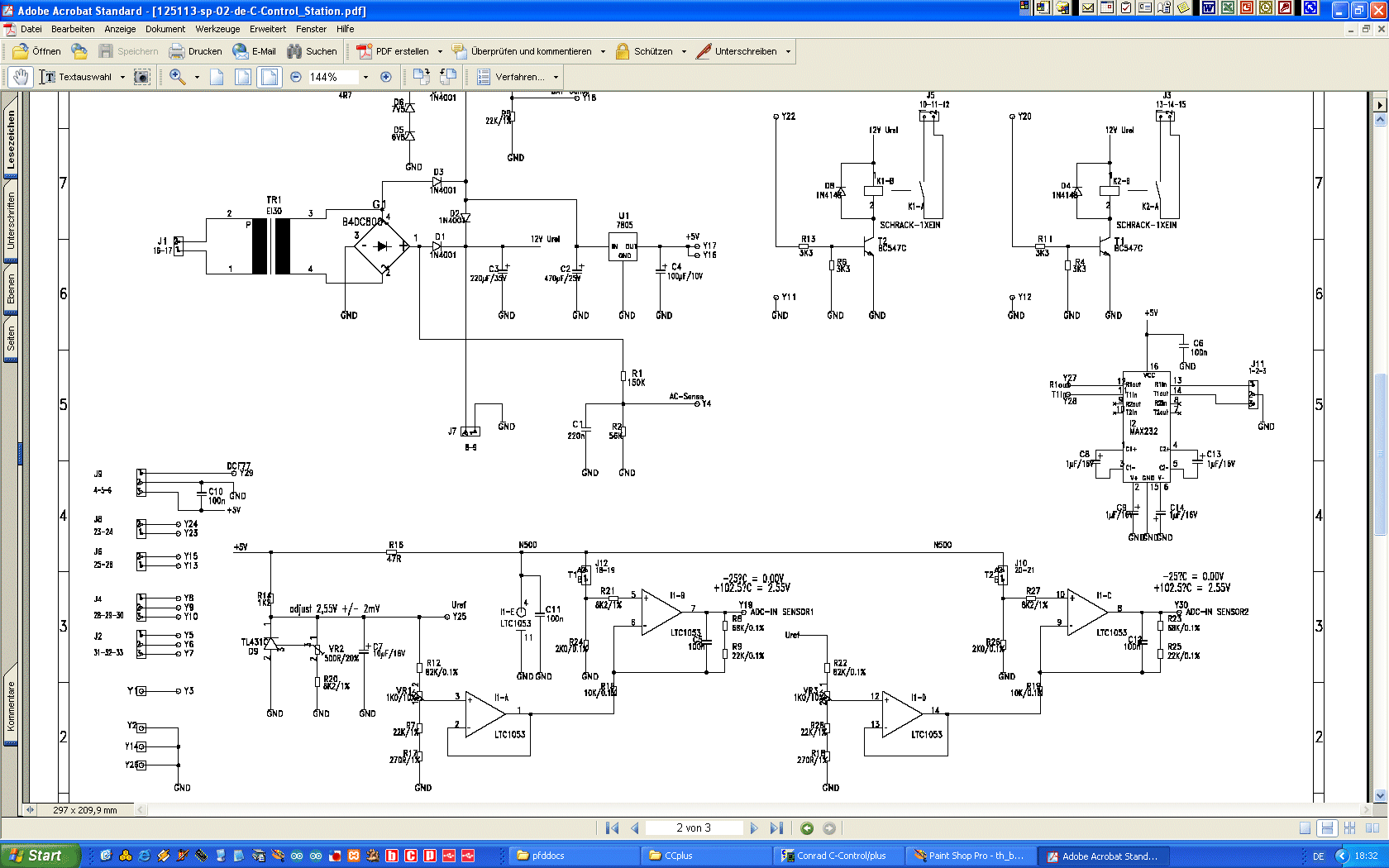Screen dimensions: 1389x868
Task: Open the Erweitert menu
Action: point(268,29)
